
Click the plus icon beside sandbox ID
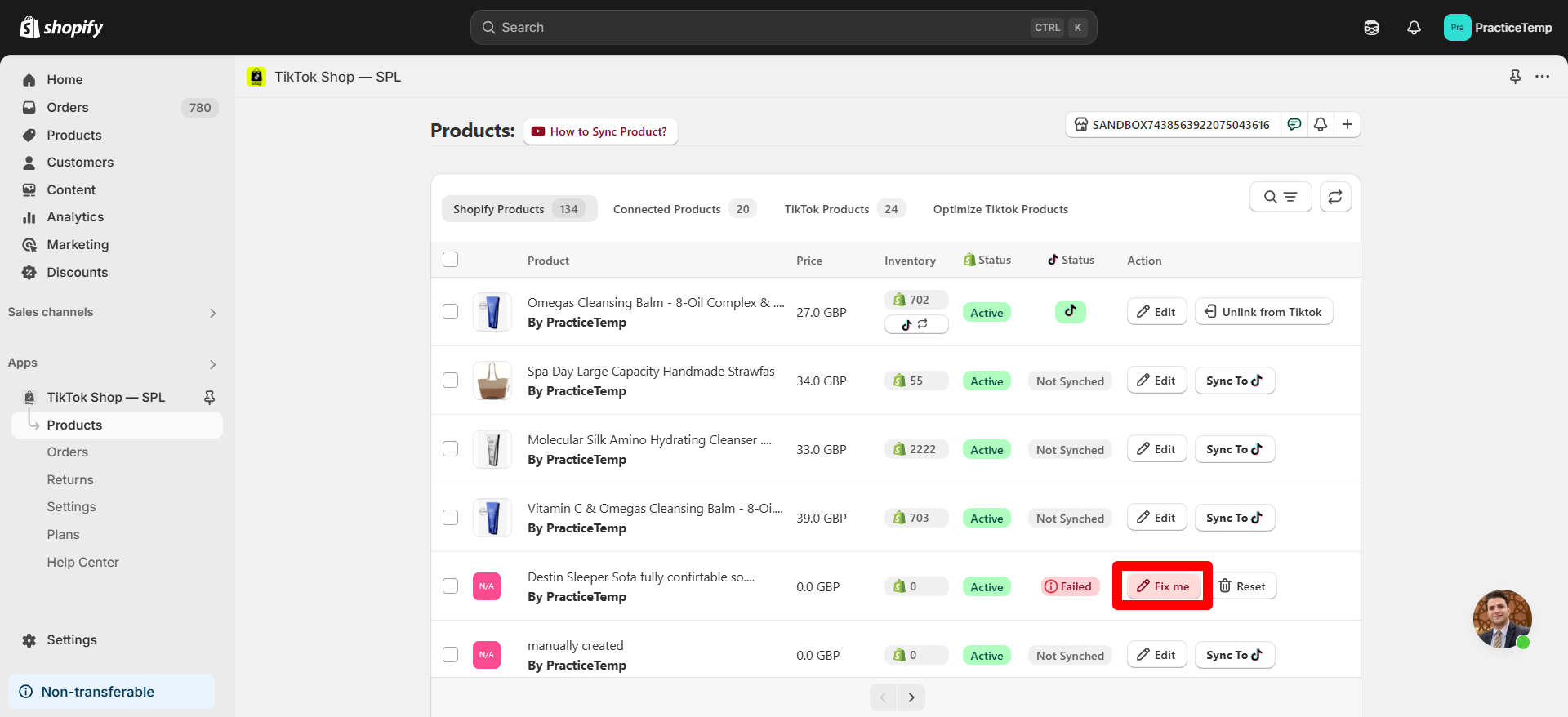click(x=1347, y=124)
